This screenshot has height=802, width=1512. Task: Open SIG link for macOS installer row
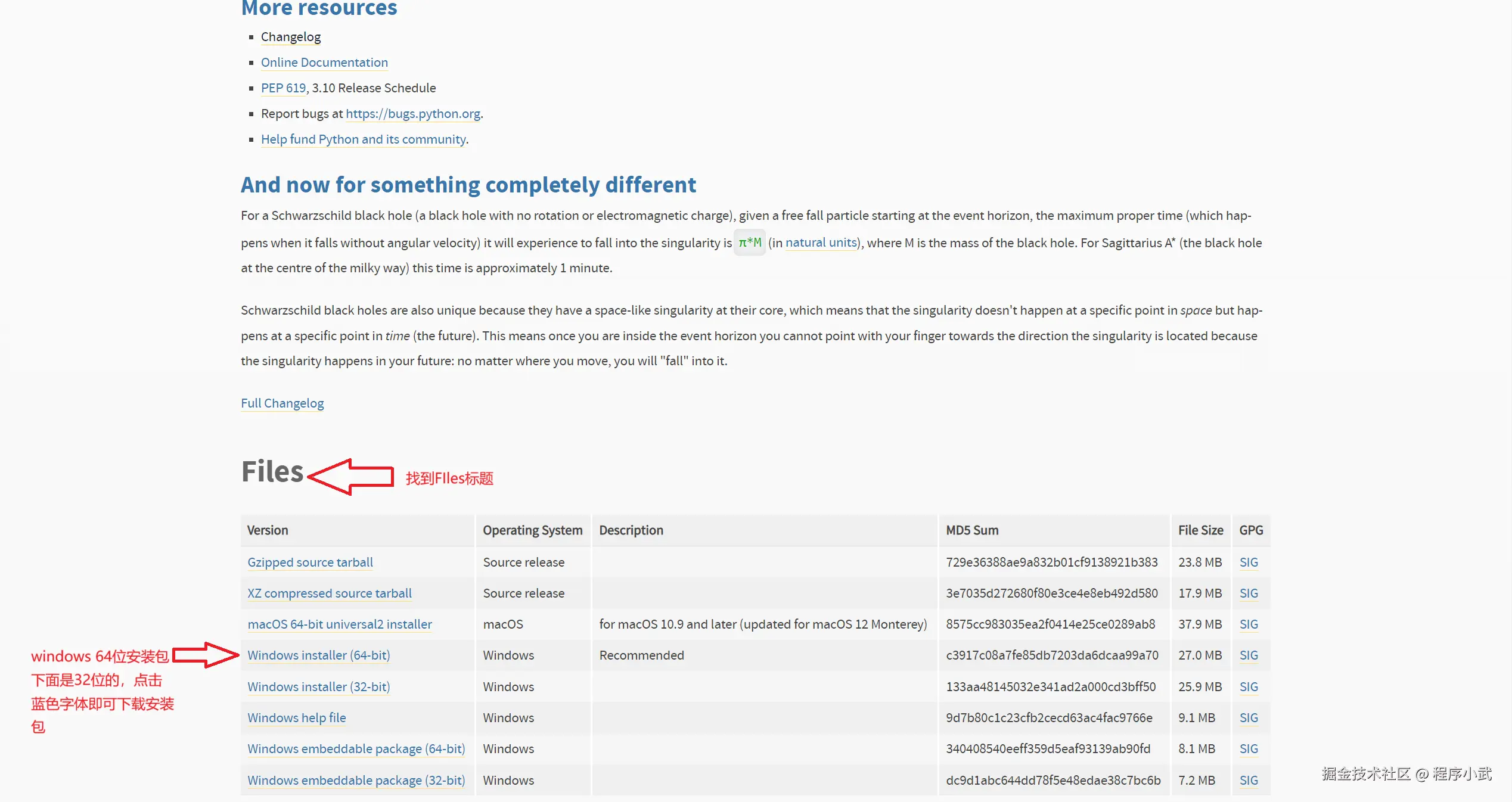click(1249, 624)
